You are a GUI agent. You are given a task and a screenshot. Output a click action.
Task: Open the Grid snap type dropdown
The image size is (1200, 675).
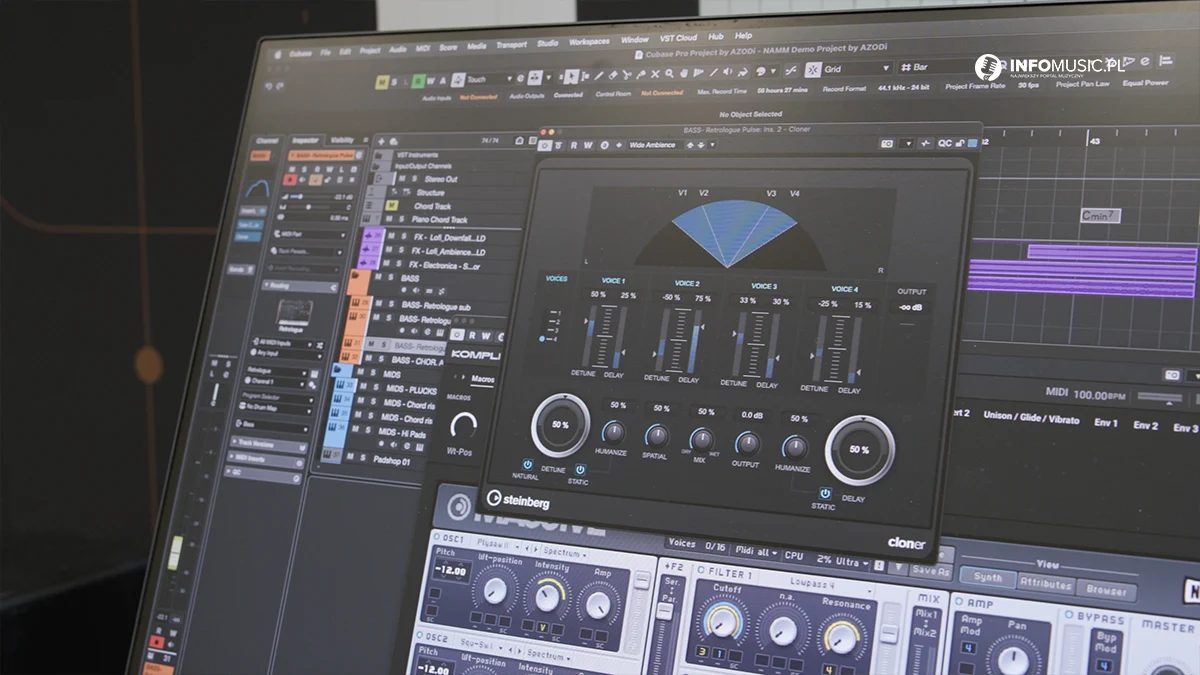855,69
